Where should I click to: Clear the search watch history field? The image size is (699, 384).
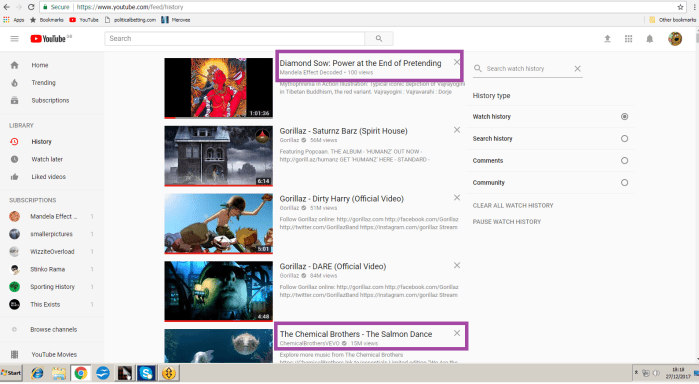click(x=577, y=69)
